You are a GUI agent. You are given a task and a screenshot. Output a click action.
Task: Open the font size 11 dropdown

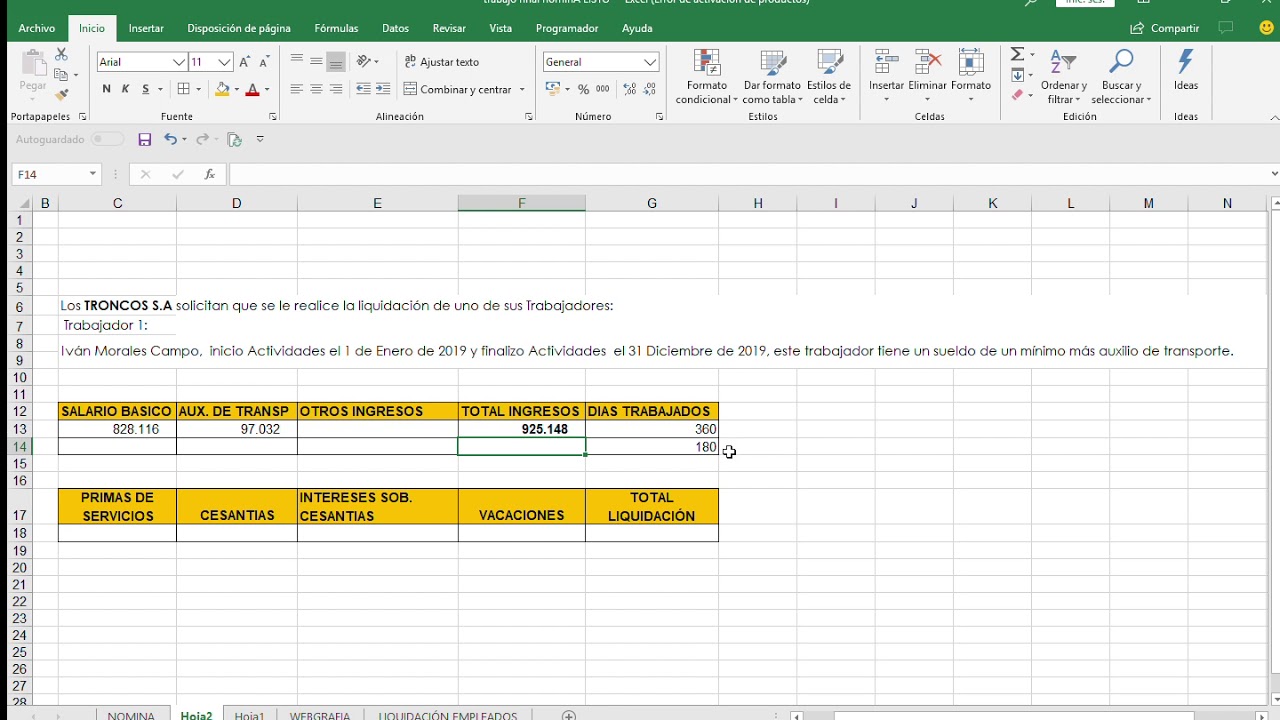225,62
